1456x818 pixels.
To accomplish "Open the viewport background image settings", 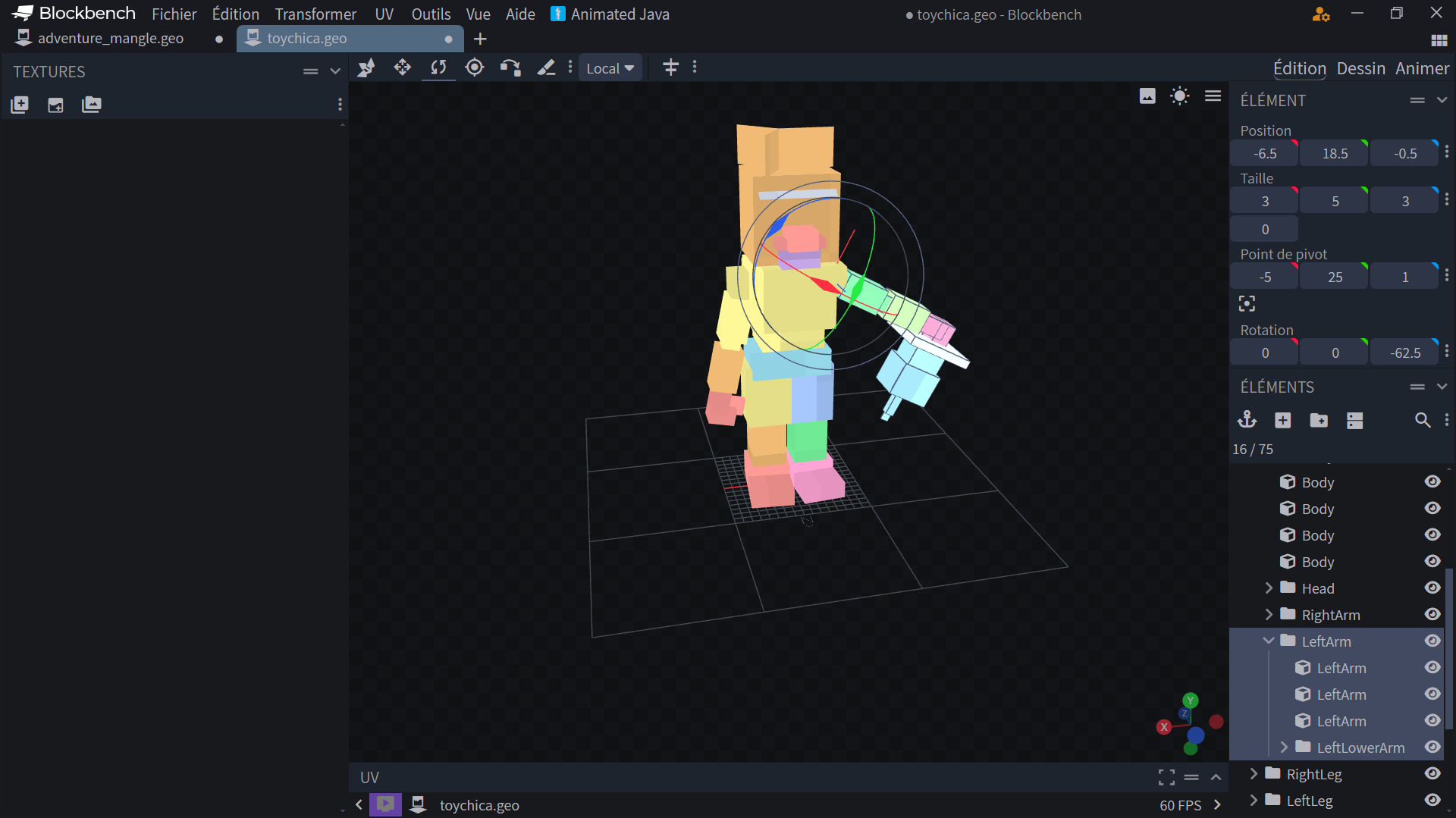I will (x=1147, y=96).
